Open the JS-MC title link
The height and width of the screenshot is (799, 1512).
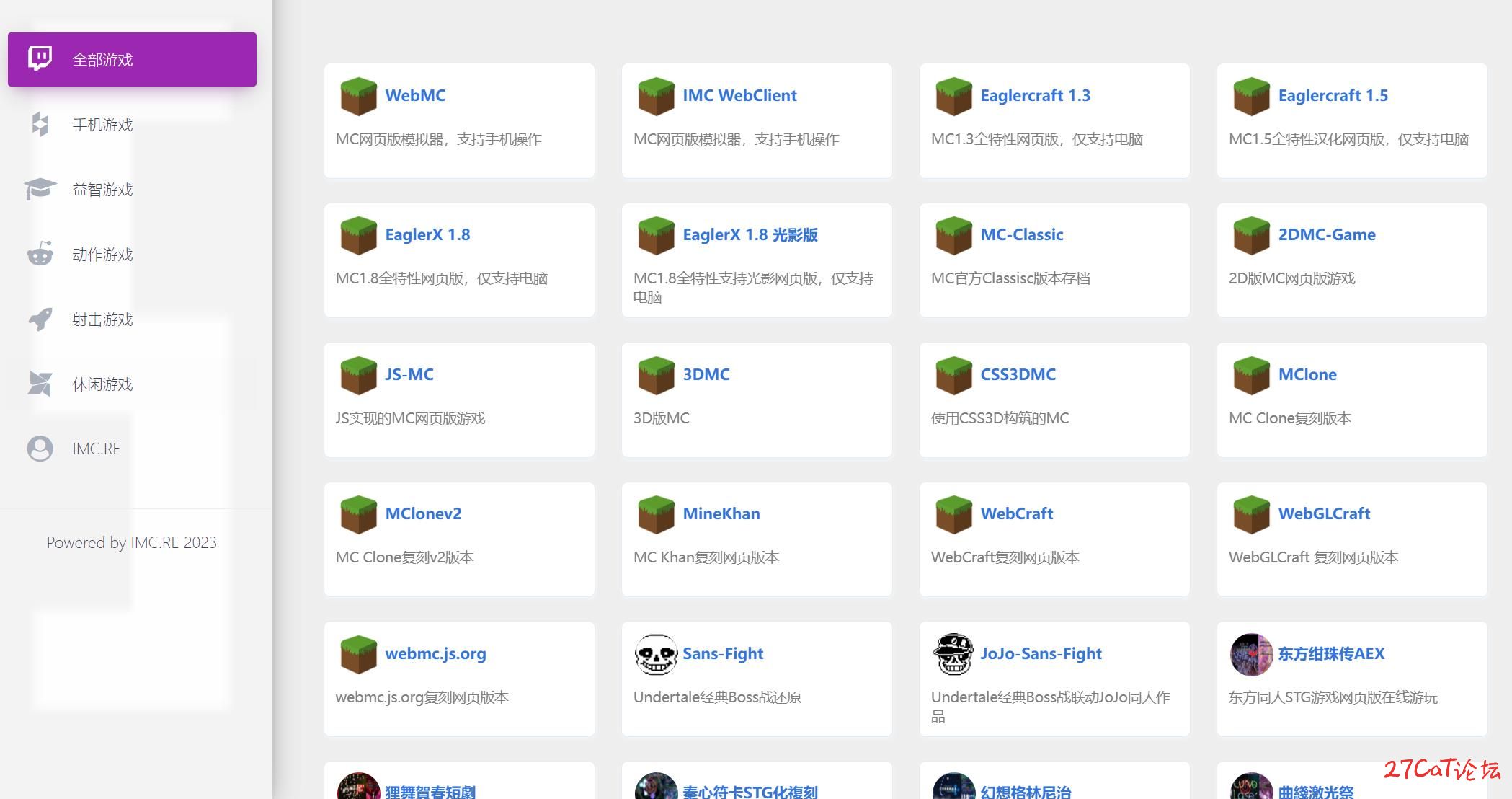tap(409, 374)
